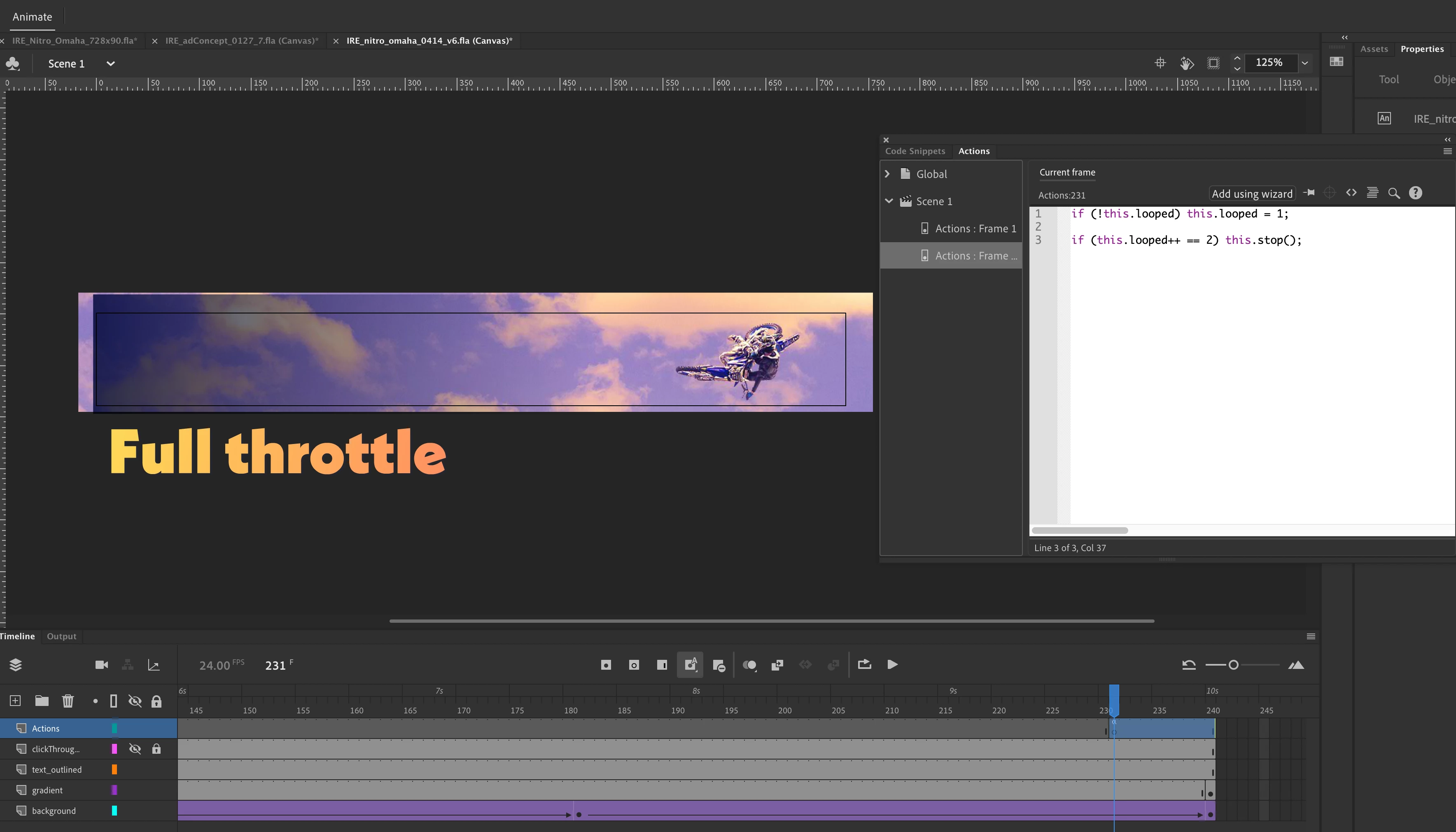Viewport: 1456px width, 832px height.
Task: Click the Loop playback icon
Action: [864, 664]
